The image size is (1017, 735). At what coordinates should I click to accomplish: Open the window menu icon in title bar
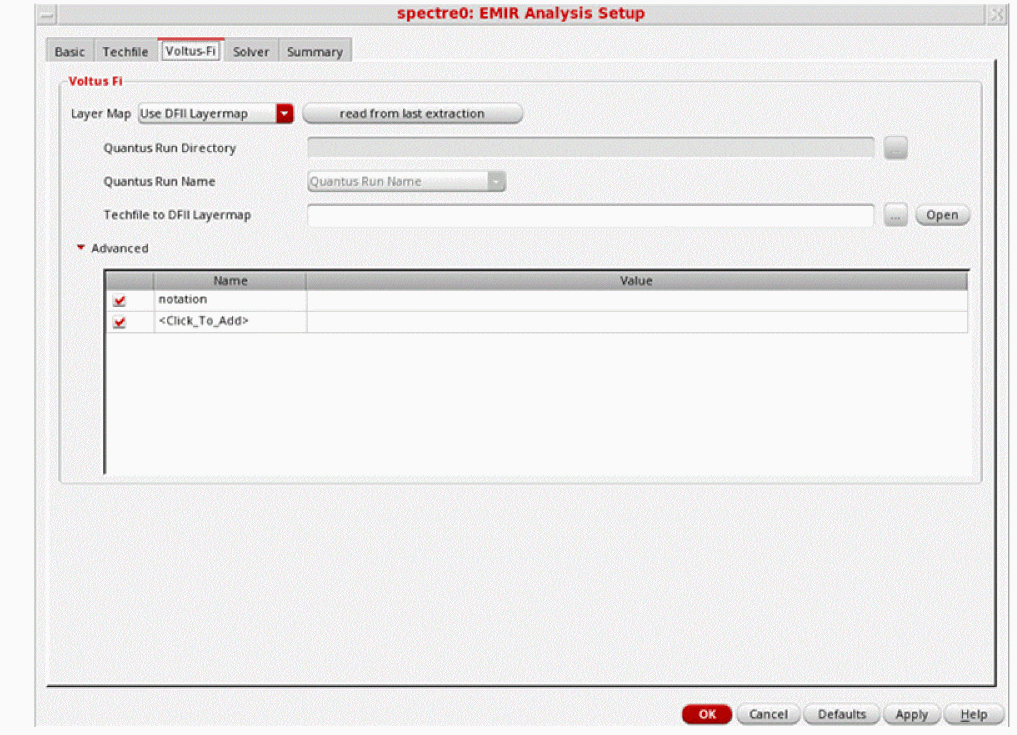[x=47, y=14]
